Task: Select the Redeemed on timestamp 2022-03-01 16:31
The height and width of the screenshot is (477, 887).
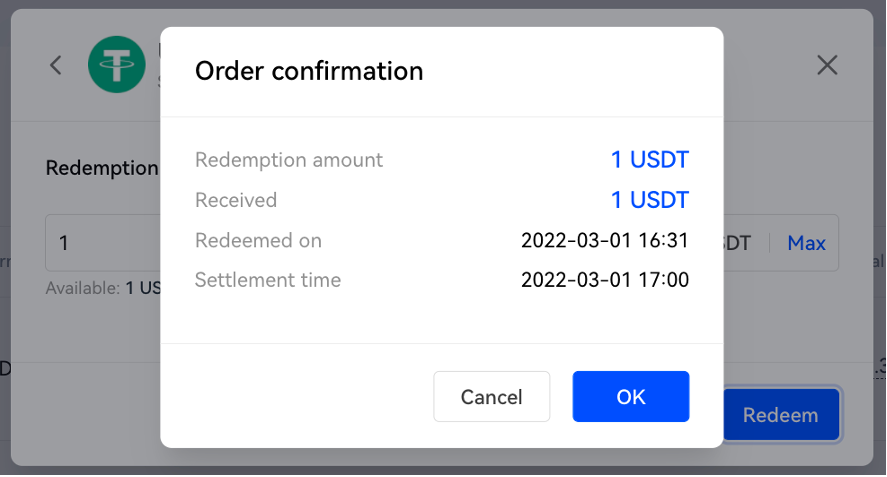Action: [x=605, y=240]
